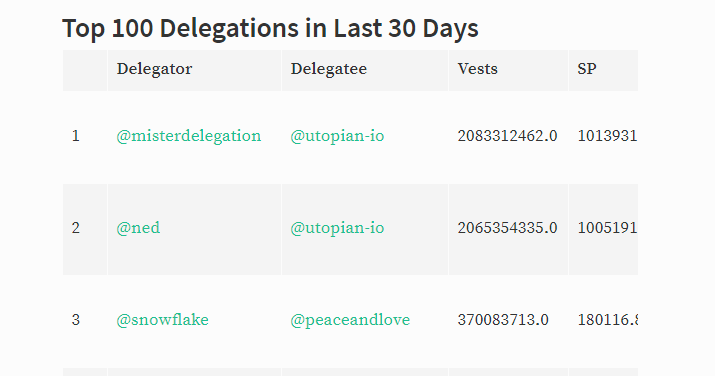The width and height of the screenshot is (715, 376).
Task: Open @utopian-io link in row 2
Action: click(x=337, y=228)
